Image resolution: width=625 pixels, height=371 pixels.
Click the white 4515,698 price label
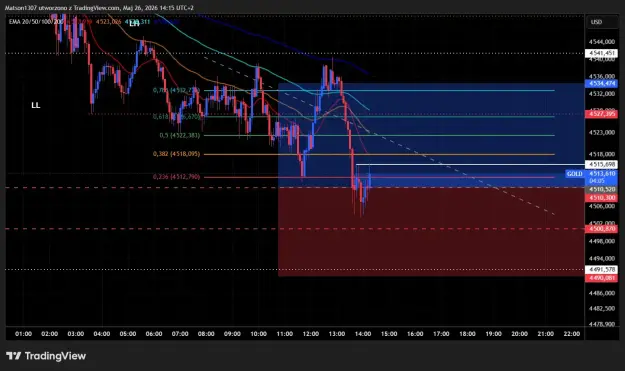[x=601, y=164]
